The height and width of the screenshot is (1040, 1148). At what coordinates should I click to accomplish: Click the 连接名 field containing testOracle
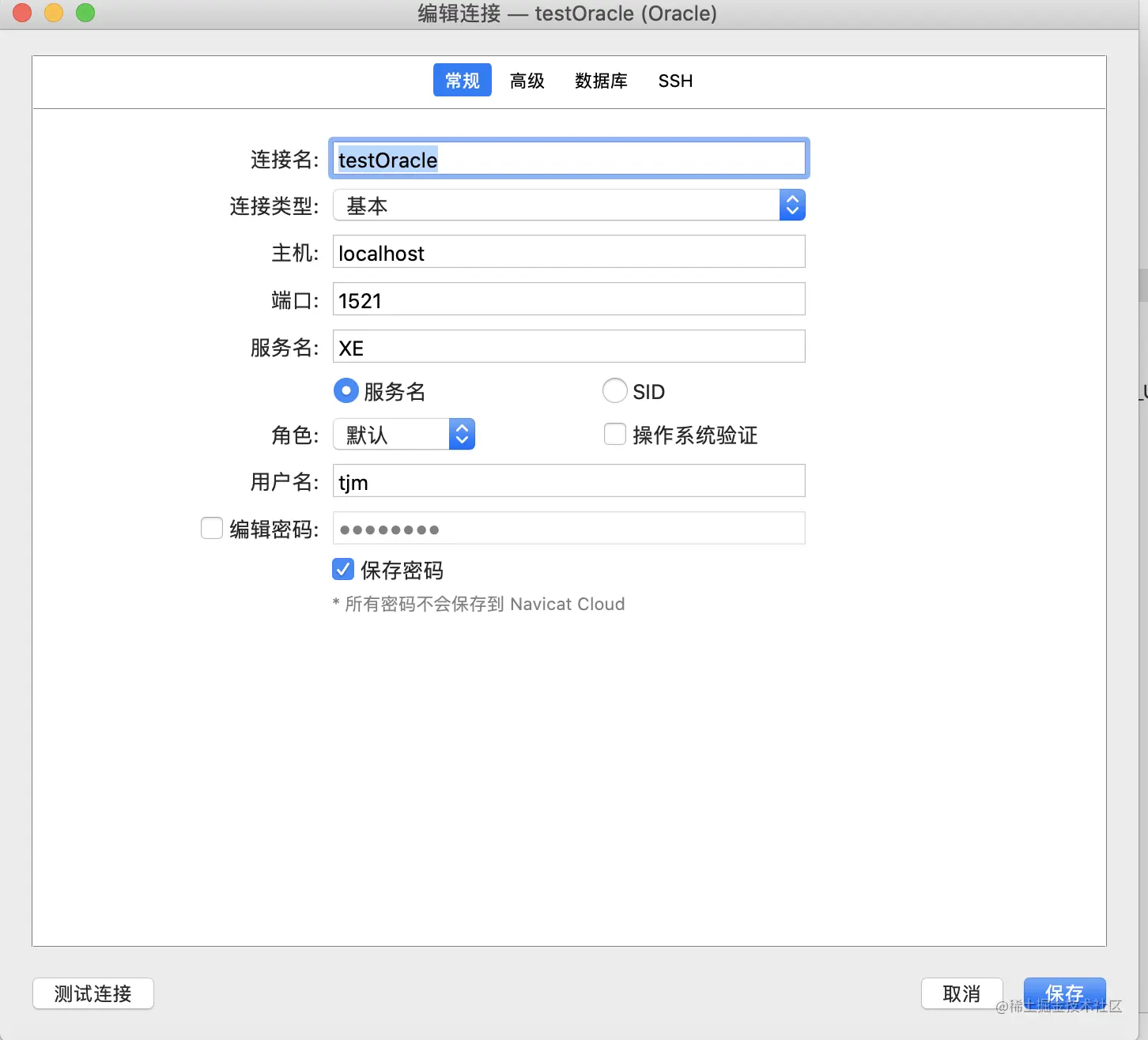569,159
